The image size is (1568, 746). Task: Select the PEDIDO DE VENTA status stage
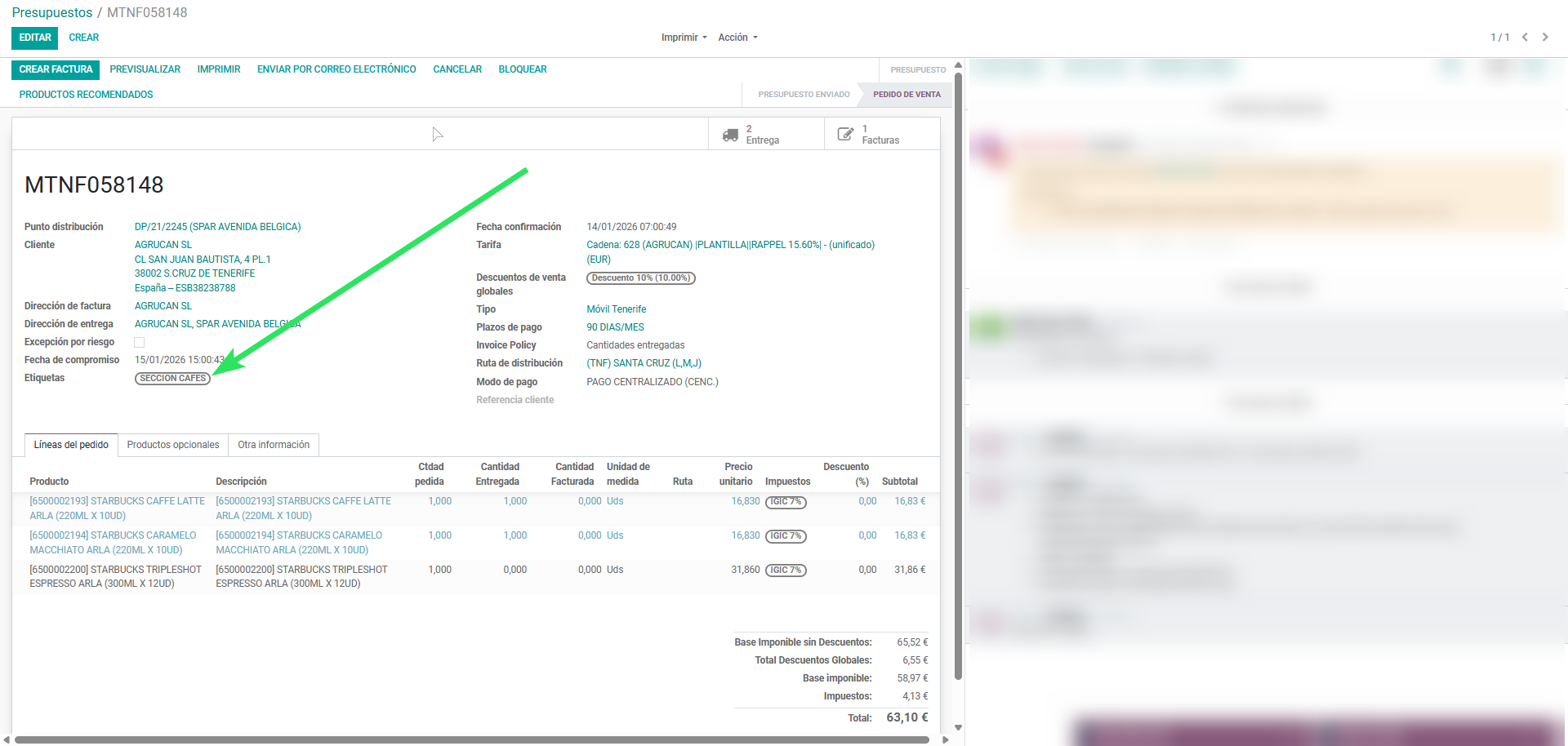(906, 95)
